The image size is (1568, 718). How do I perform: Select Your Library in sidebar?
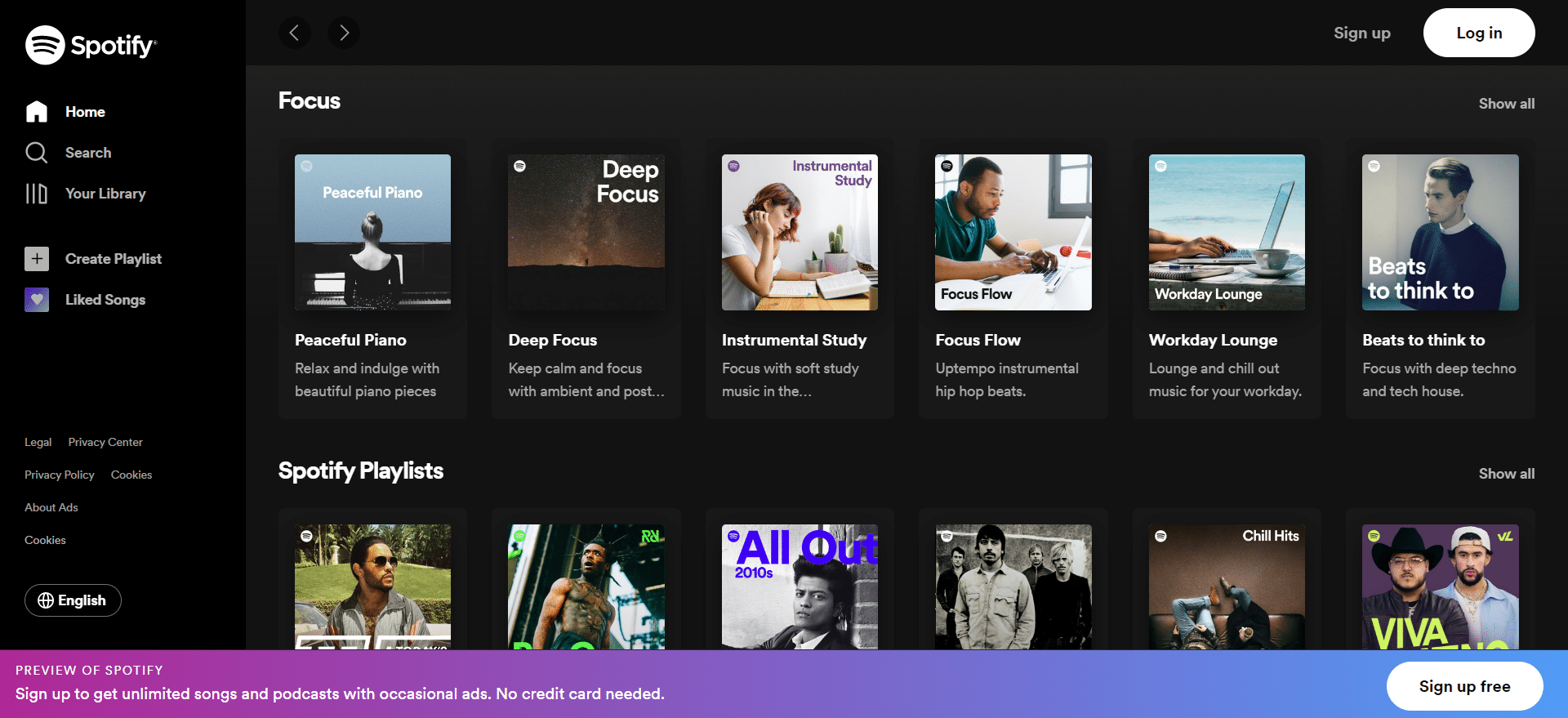pyautogui.click(x=105, y=194)
